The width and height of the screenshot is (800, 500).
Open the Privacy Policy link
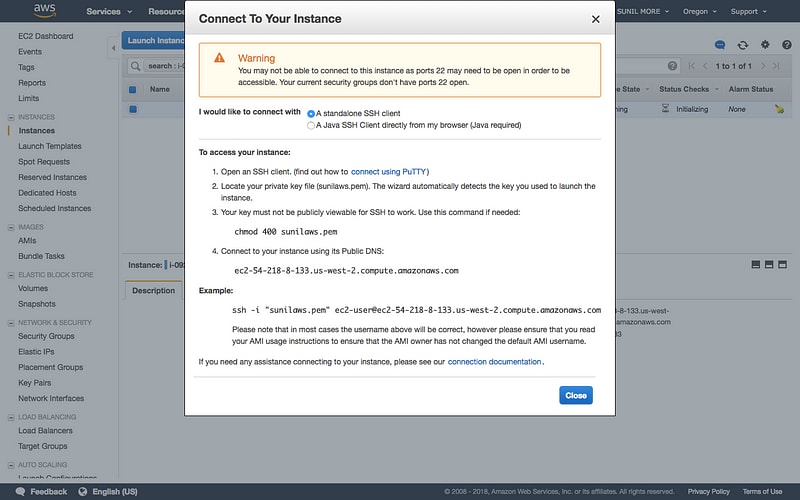708,491
